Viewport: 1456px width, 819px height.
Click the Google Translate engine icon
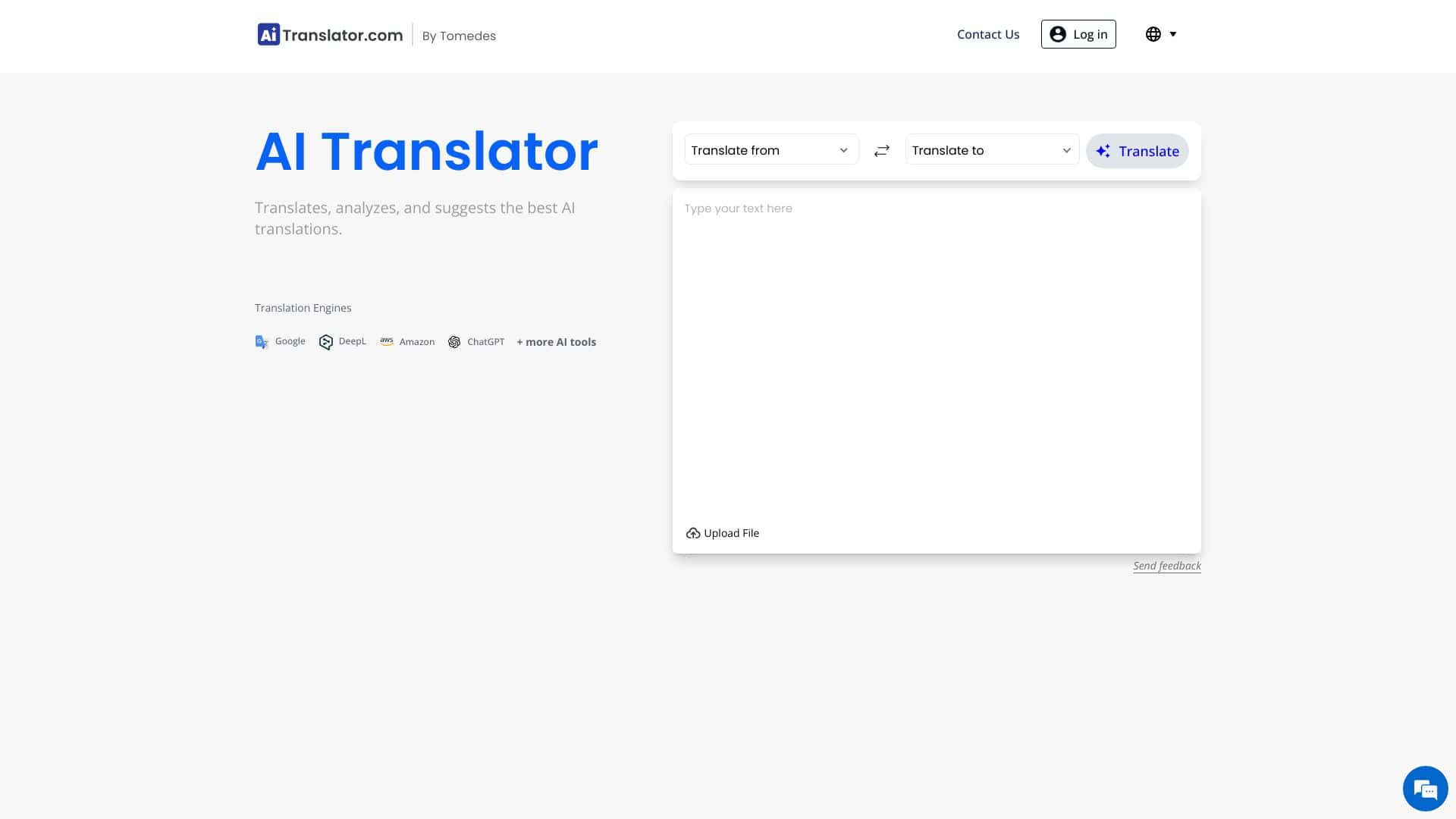coord(262,342)
